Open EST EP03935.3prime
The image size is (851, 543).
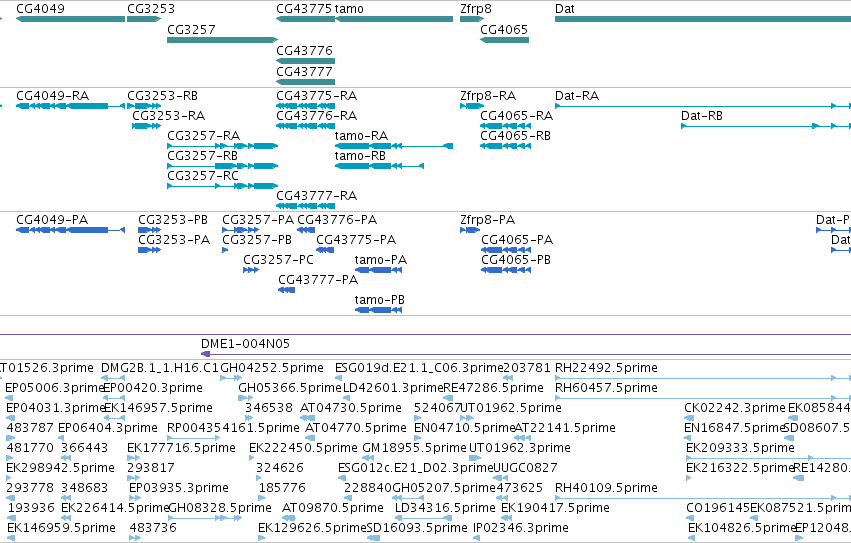tap(179, 489)
